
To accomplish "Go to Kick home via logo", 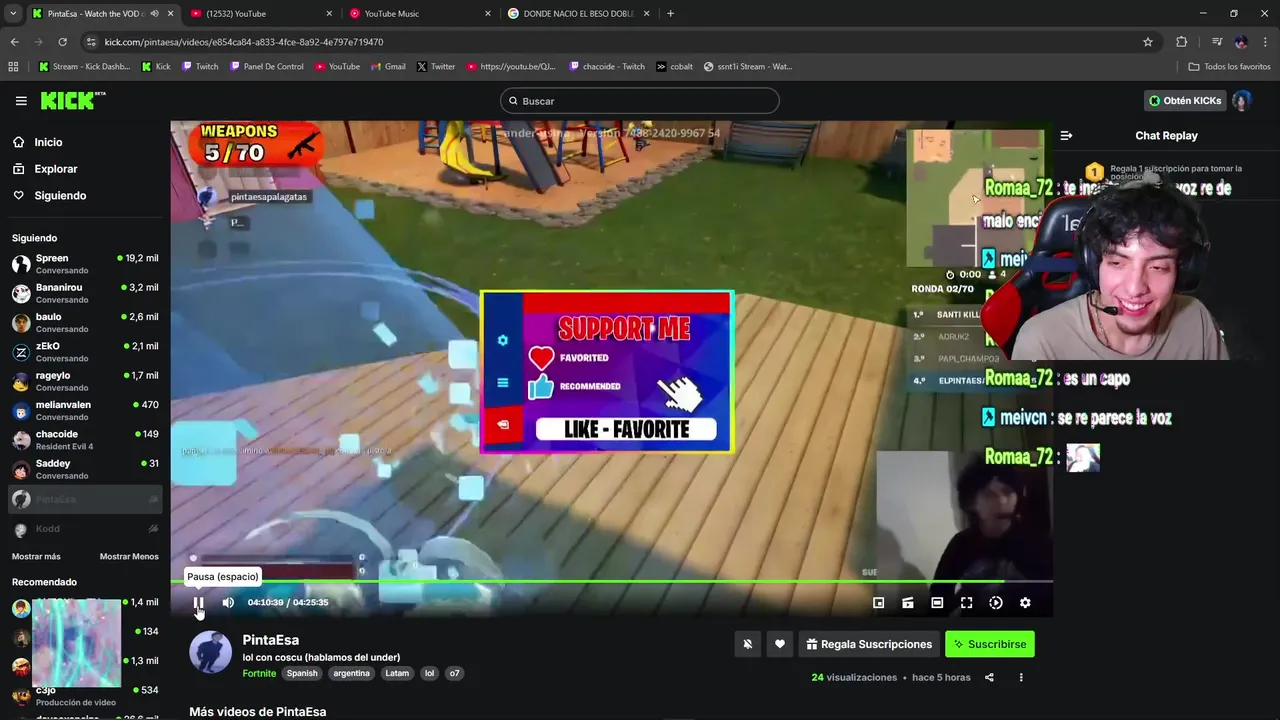I will (x=72, y=100).
